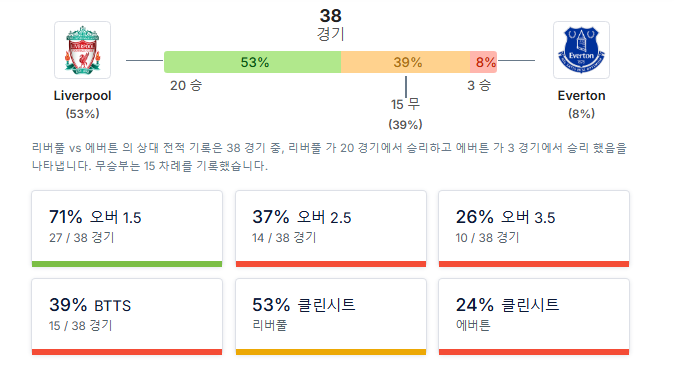
Task: Click the 27 / 38 경기 subtext
Action: [x=82, y=237]
